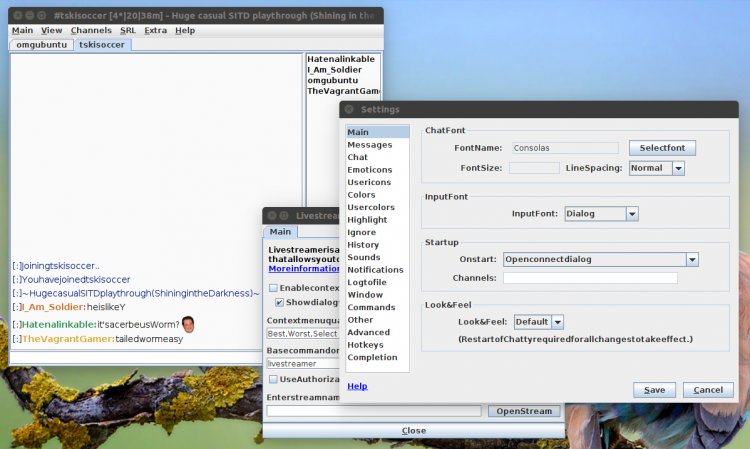Click Close button in Livestreamer window

click(x=414, y=431)
